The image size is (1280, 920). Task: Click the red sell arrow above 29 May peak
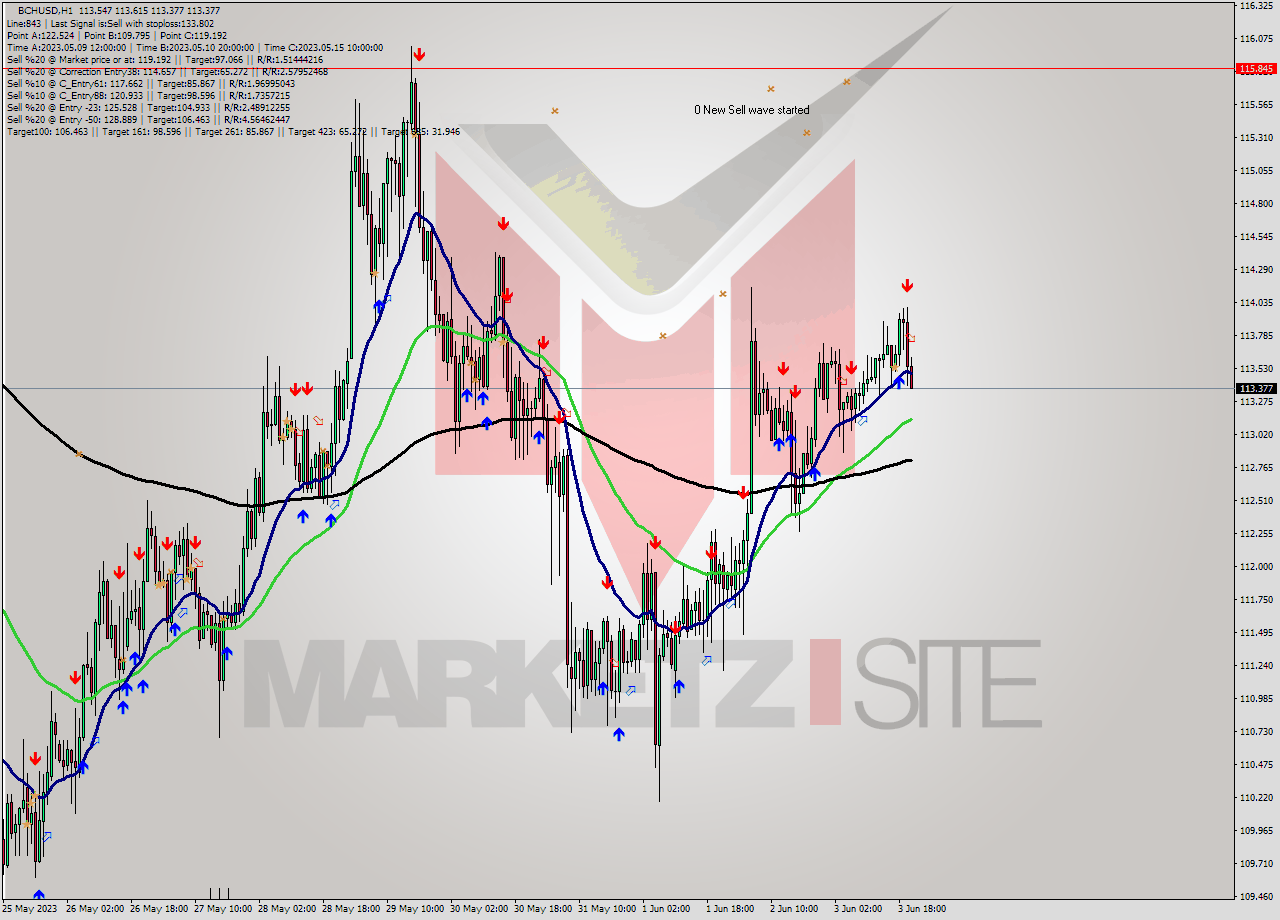(419, 55)
